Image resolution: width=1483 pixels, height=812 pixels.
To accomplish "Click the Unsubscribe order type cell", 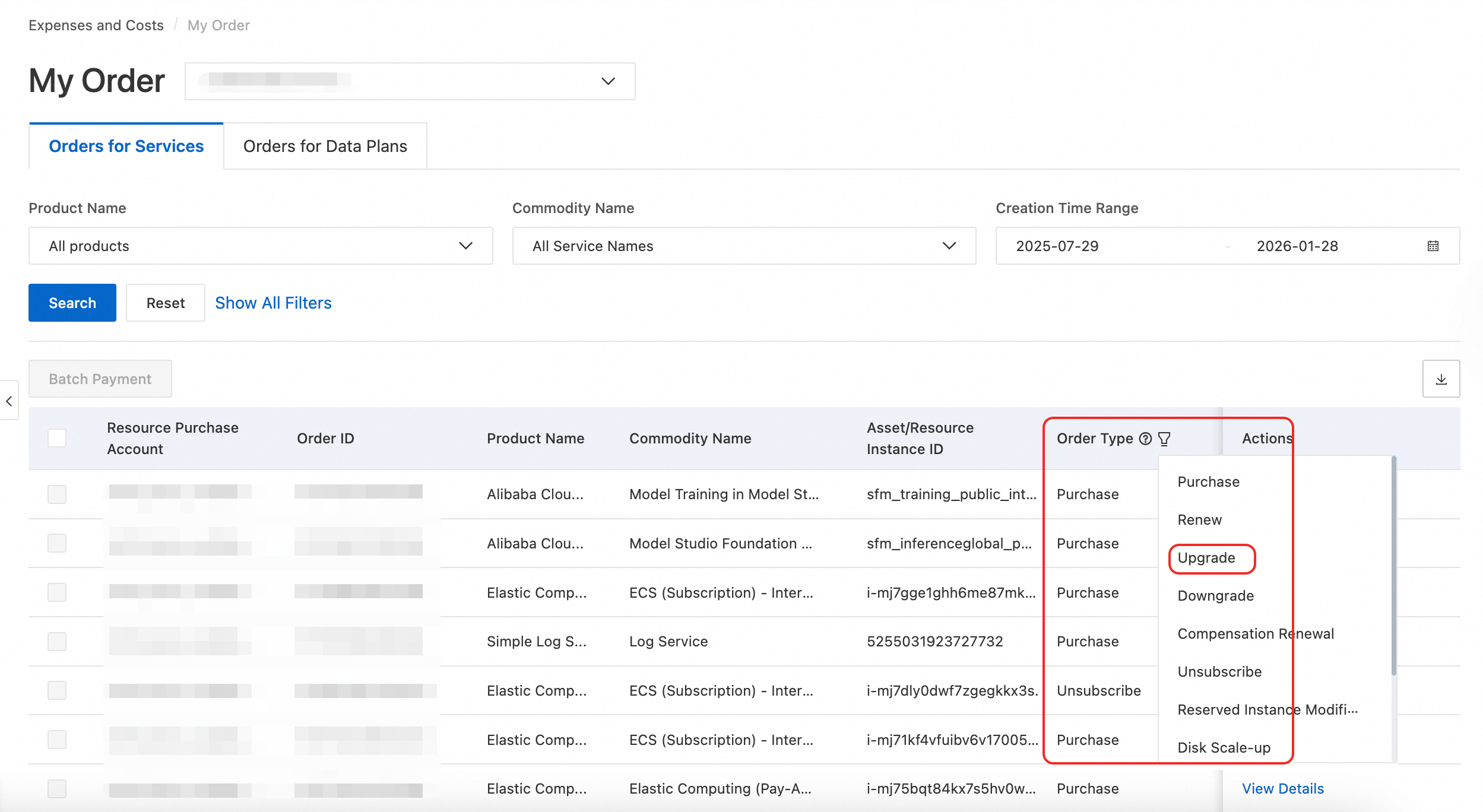I will (x=1099, y=690).
